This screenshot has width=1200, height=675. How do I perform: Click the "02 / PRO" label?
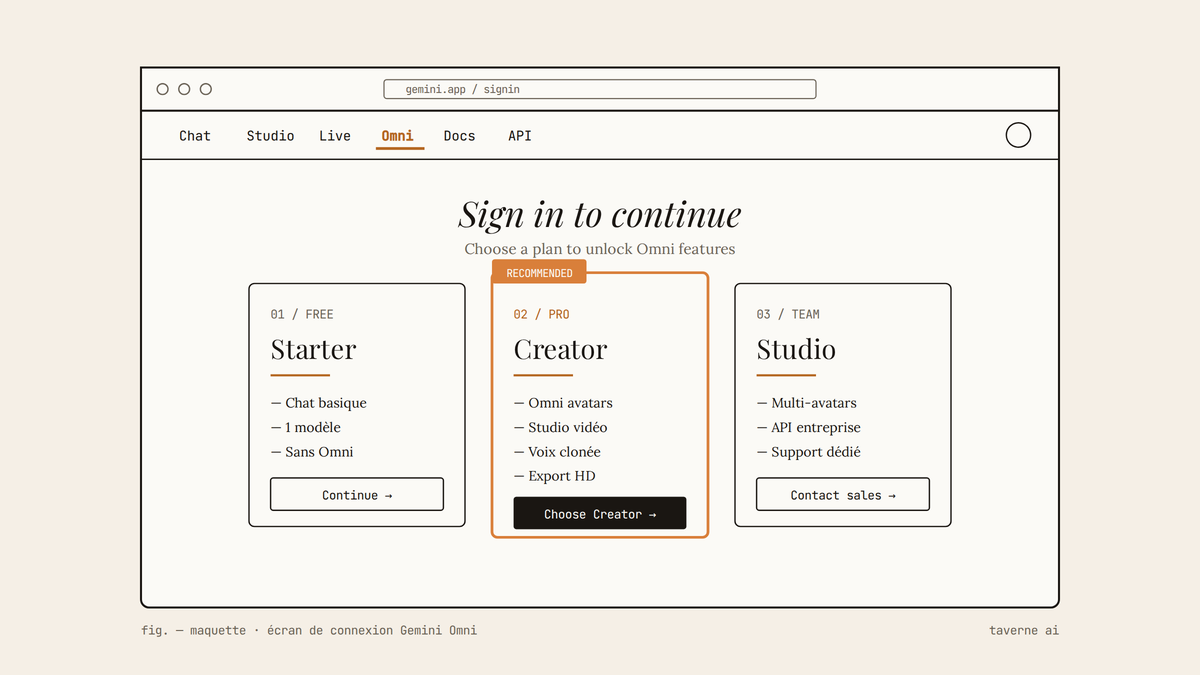(x=541, y=314)
